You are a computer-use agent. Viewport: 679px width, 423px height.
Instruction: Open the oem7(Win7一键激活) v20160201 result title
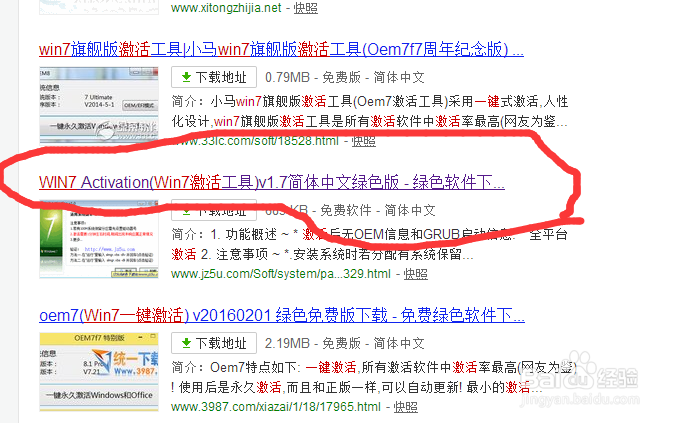point(282,315)
